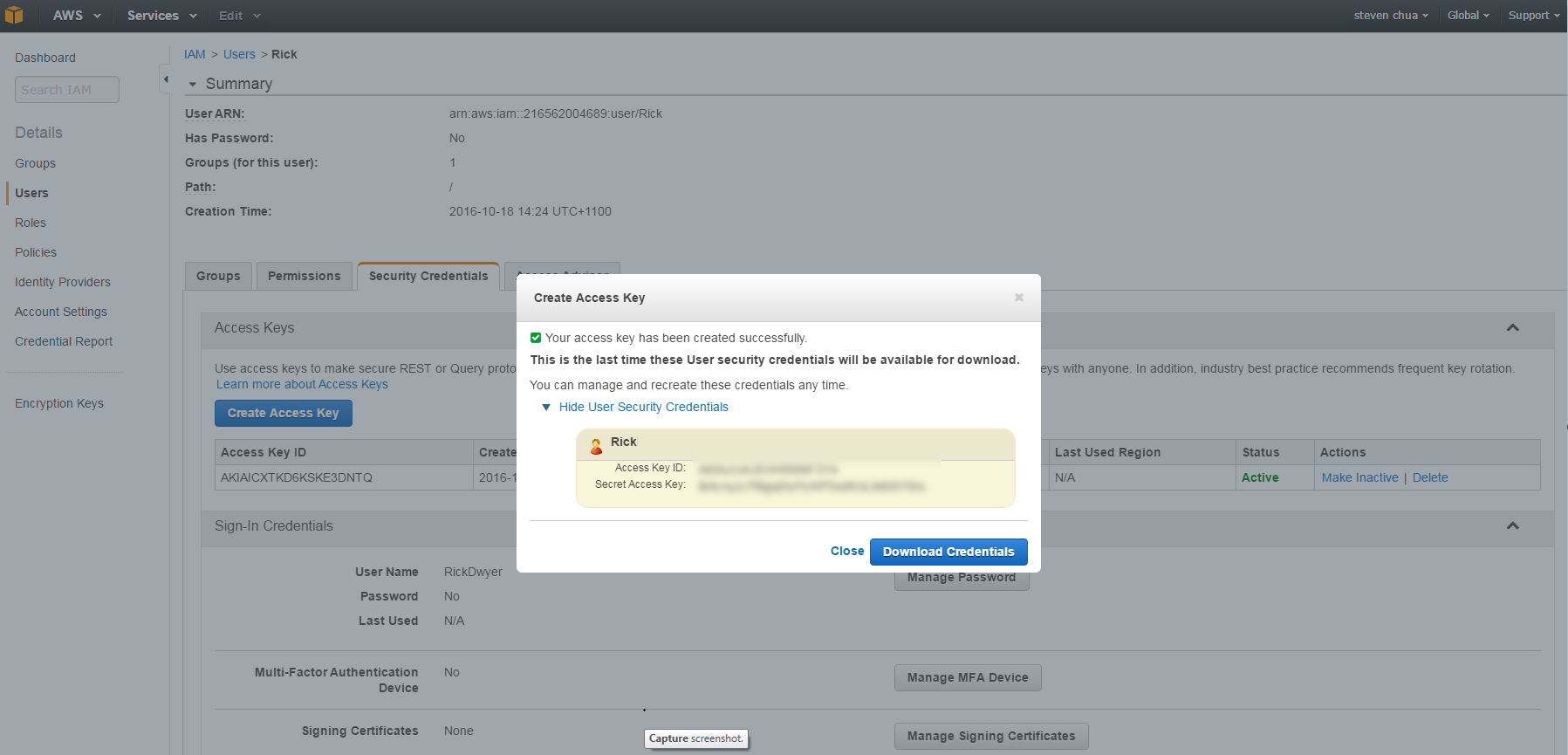Select the creation time 2016-10-18 value
This screenshot has width=1568, height=755.
click(x=531, y=211)
